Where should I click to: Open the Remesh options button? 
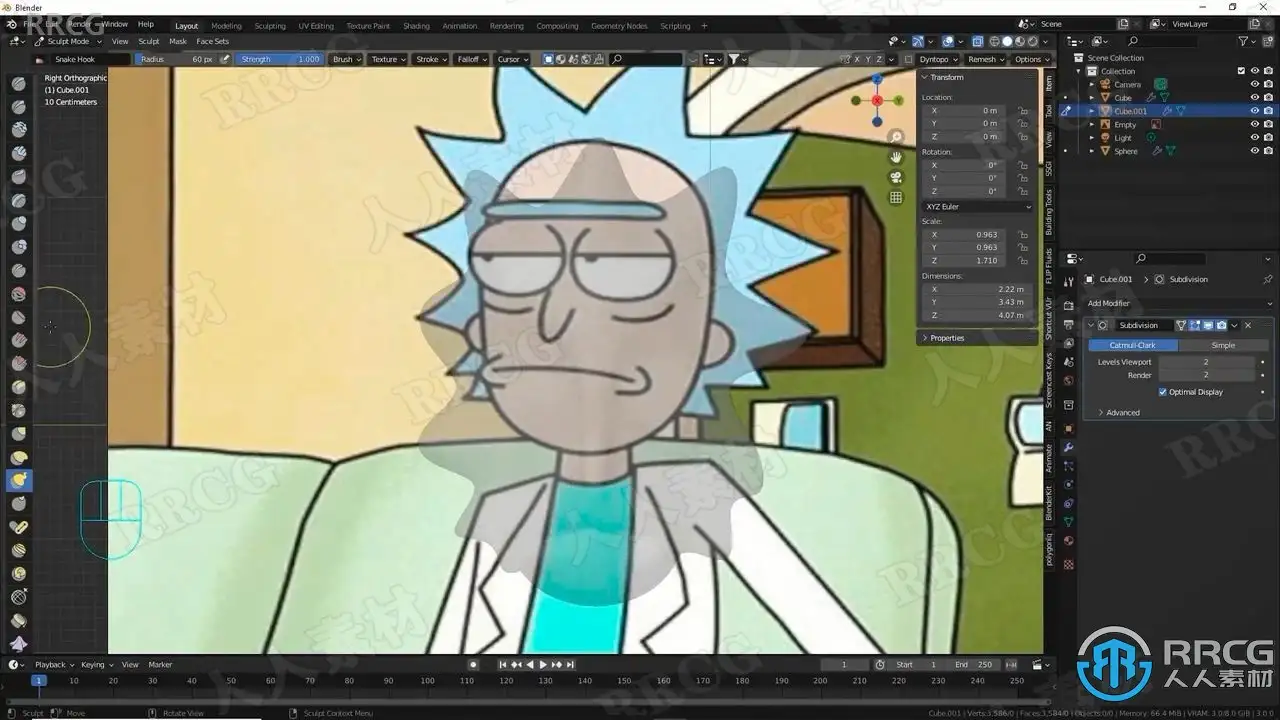[x=985, y=59]
